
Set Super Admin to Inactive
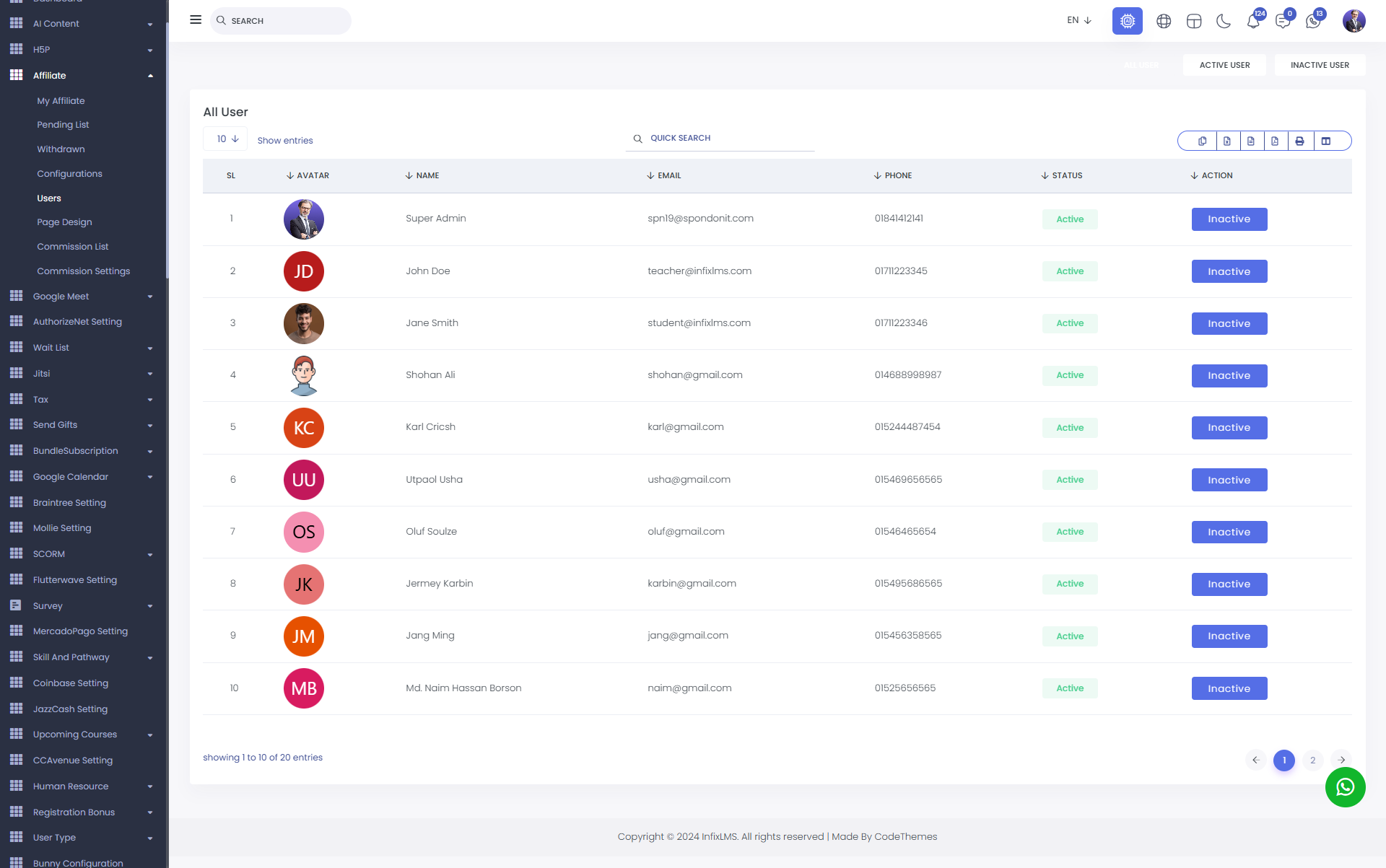pyautogui.click(x=1229, y=219)
